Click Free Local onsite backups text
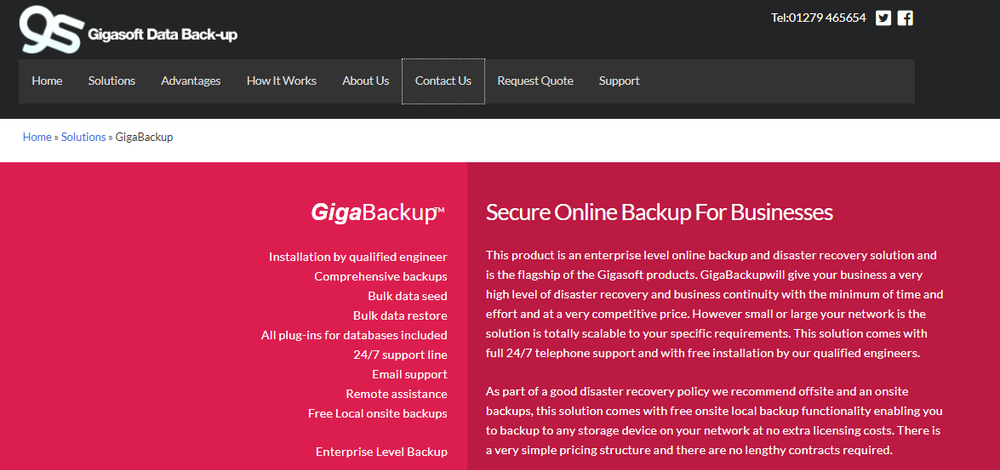This screenshot has height=470, width=1000. [x=378, y=413]
